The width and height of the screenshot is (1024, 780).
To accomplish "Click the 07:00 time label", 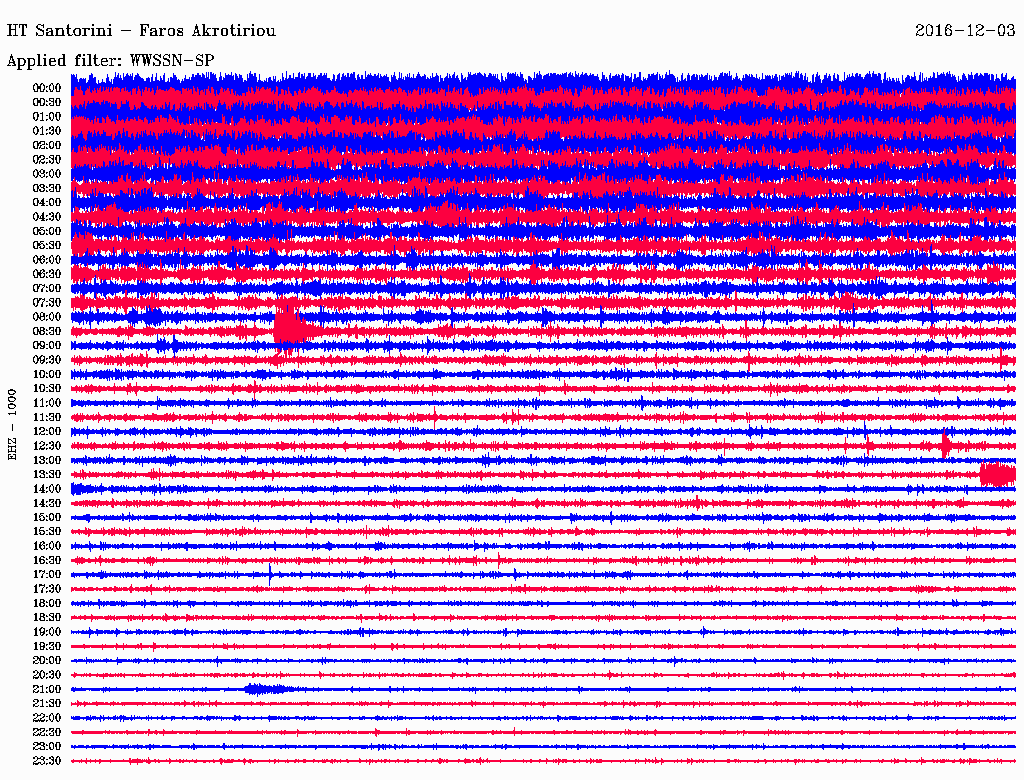I will [47, 289].
